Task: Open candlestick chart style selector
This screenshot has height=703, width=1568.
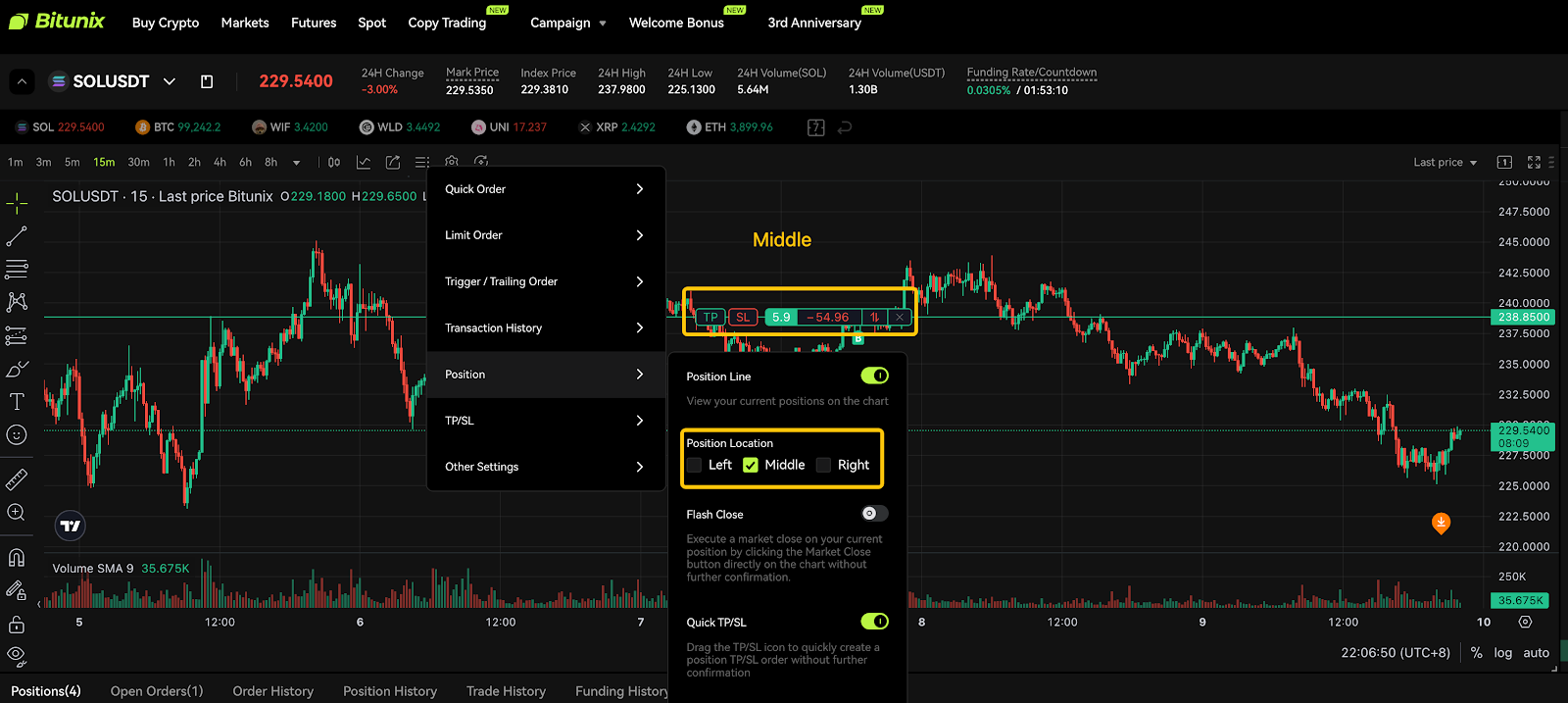Action: (x=334, y=162)
